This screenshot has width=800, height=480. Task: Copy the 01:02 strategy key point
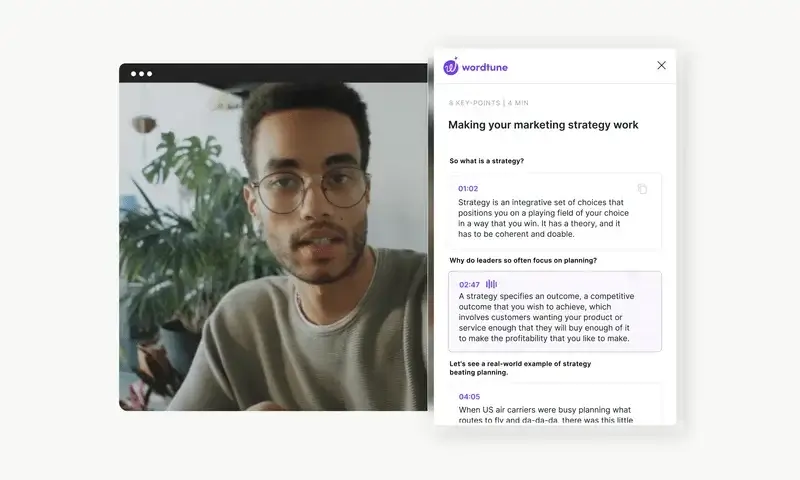642,189
